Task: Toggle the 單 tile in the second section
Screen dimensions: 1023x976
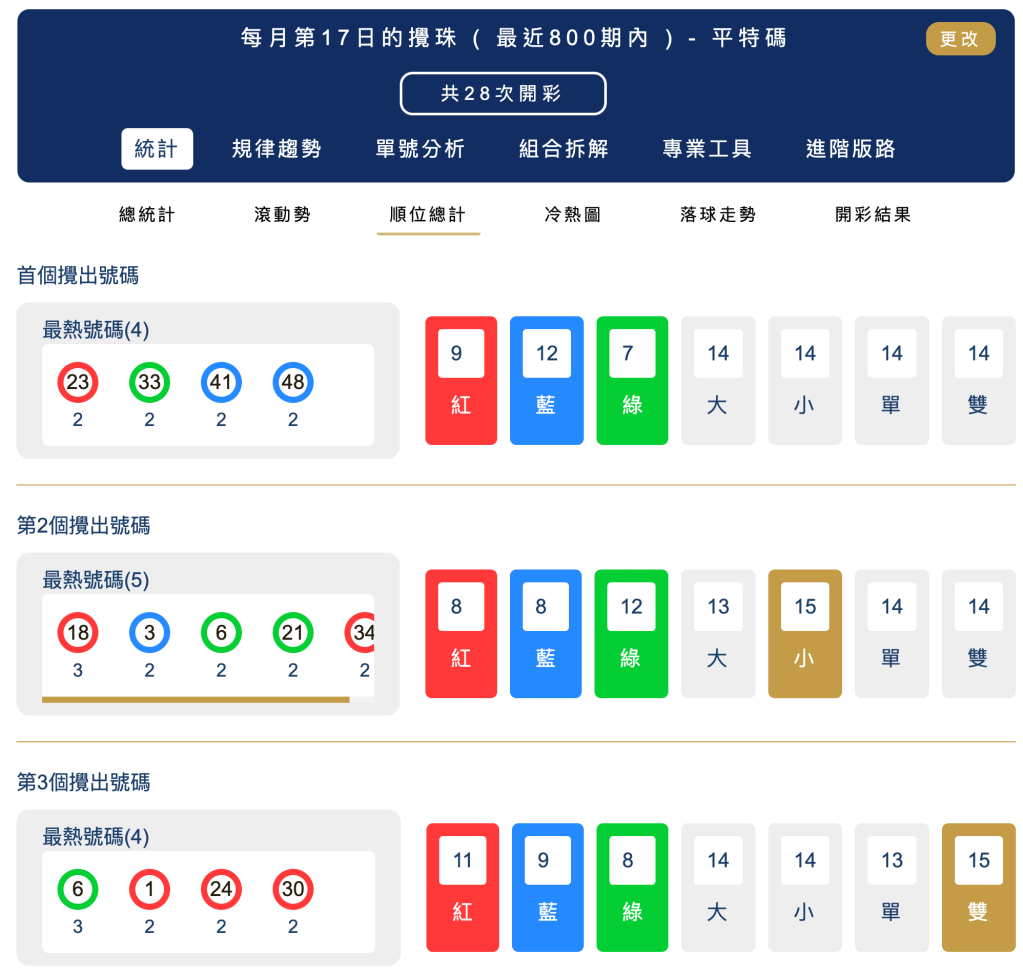Action: click(x=890, y=633)
